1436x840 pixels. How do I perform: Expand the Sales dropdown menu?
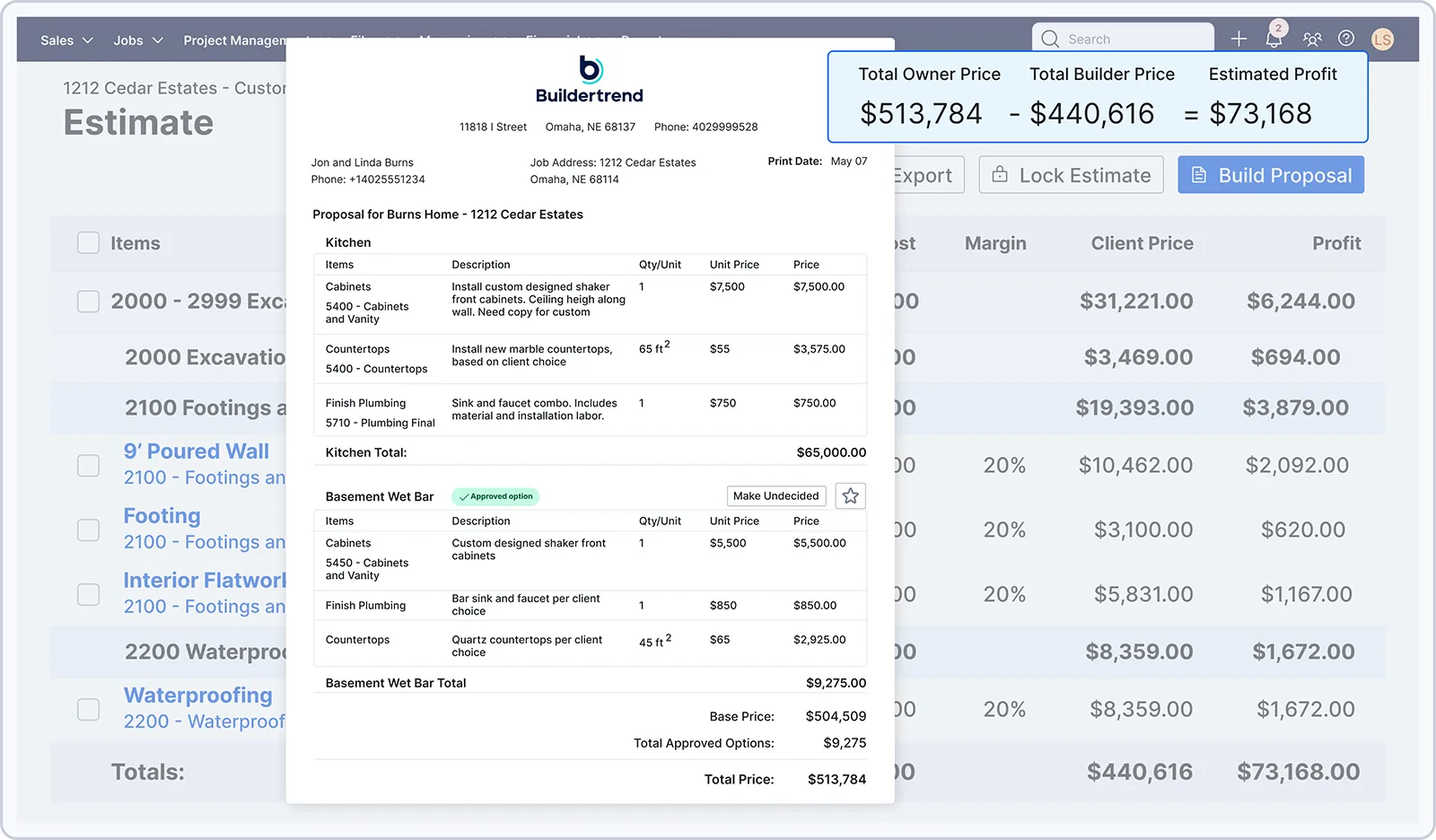coord(66,40)
